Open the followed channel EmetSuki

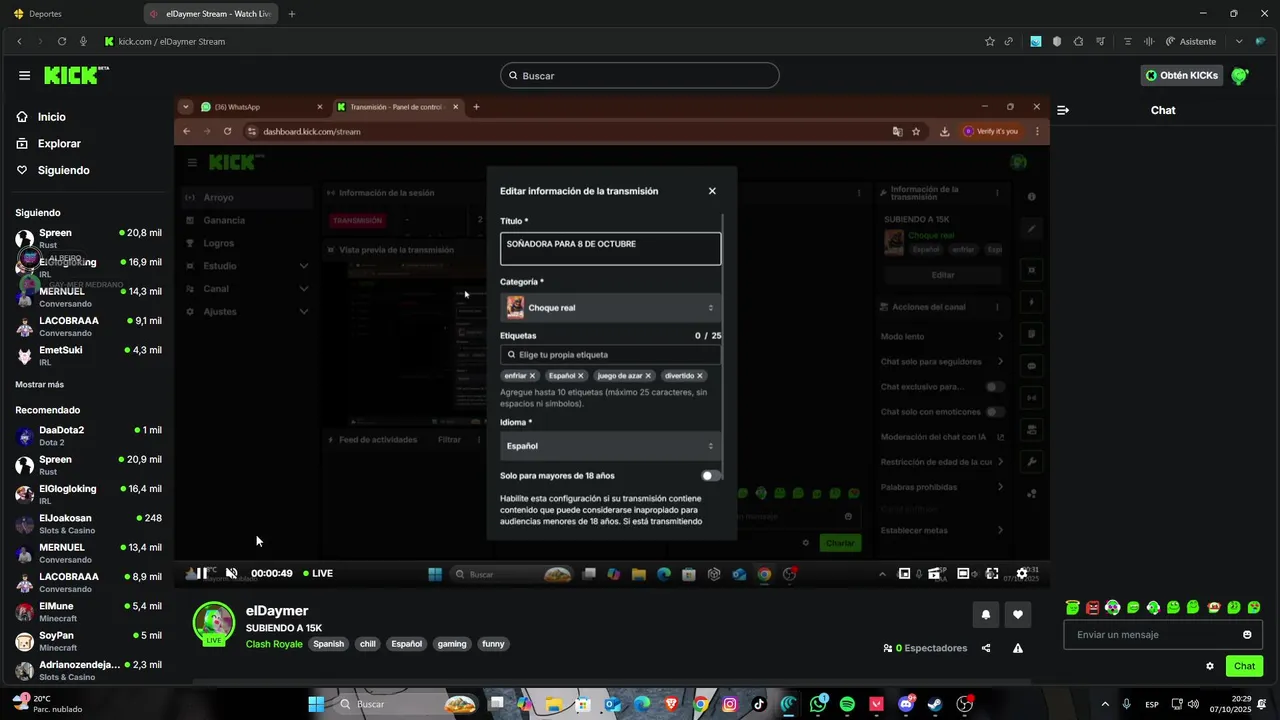pyautogui.click(x=88, y=356)
